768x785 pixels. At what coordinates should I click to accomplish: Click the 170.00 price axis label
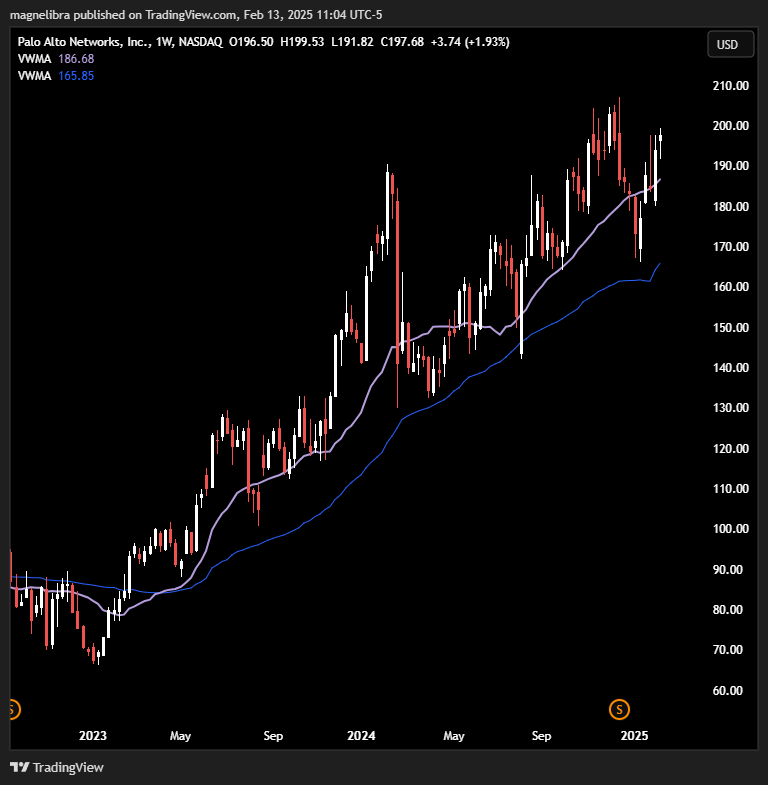[x=730, y=246]
